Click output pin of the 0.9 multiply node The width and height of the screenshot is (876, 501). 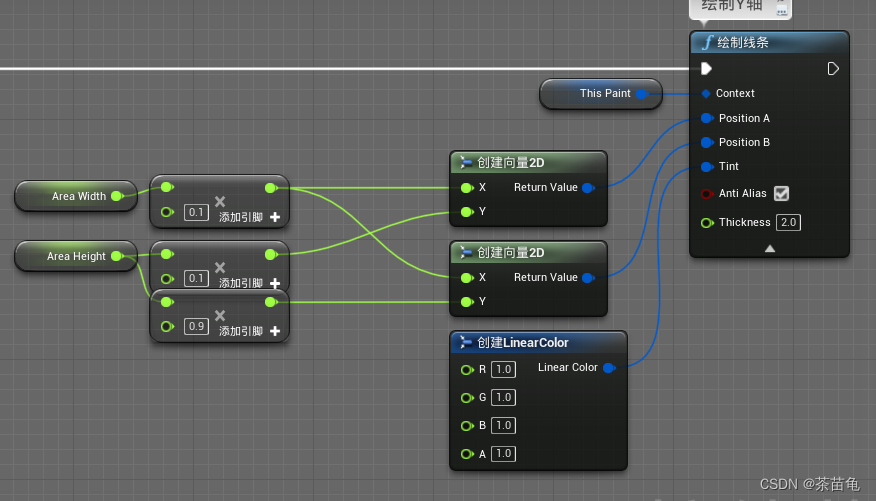coord(271,302)
